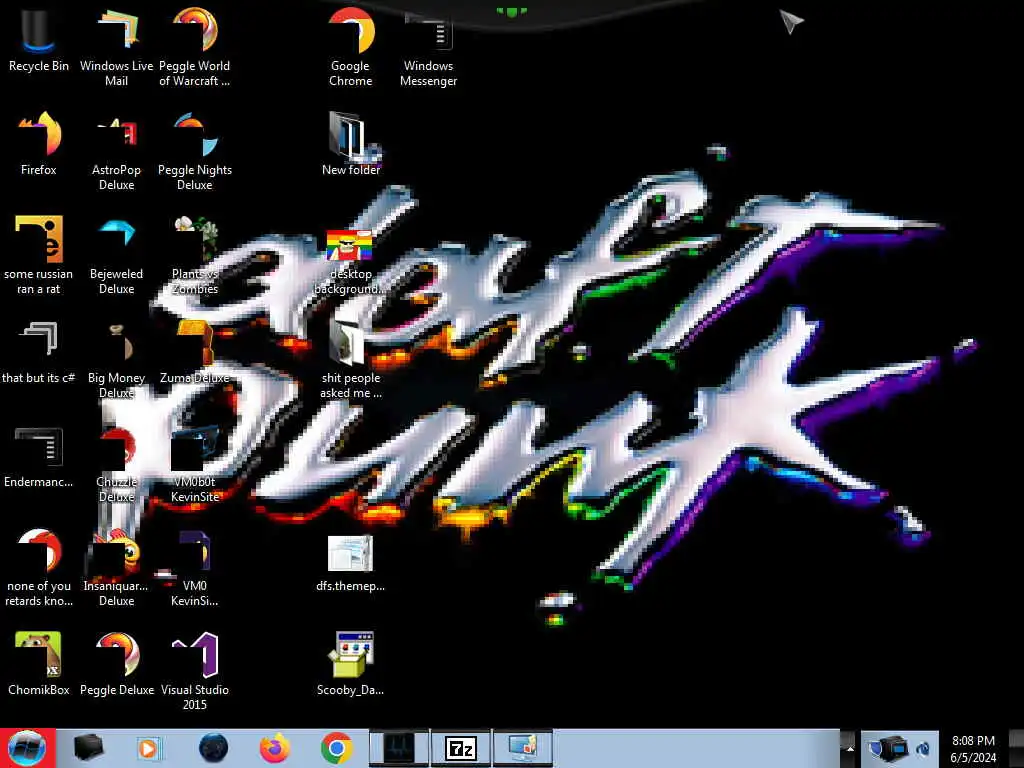Screen dimensions: 1024x768
Task: Select the Plants vs Zombies desktop icon
Action: point(195,255)
